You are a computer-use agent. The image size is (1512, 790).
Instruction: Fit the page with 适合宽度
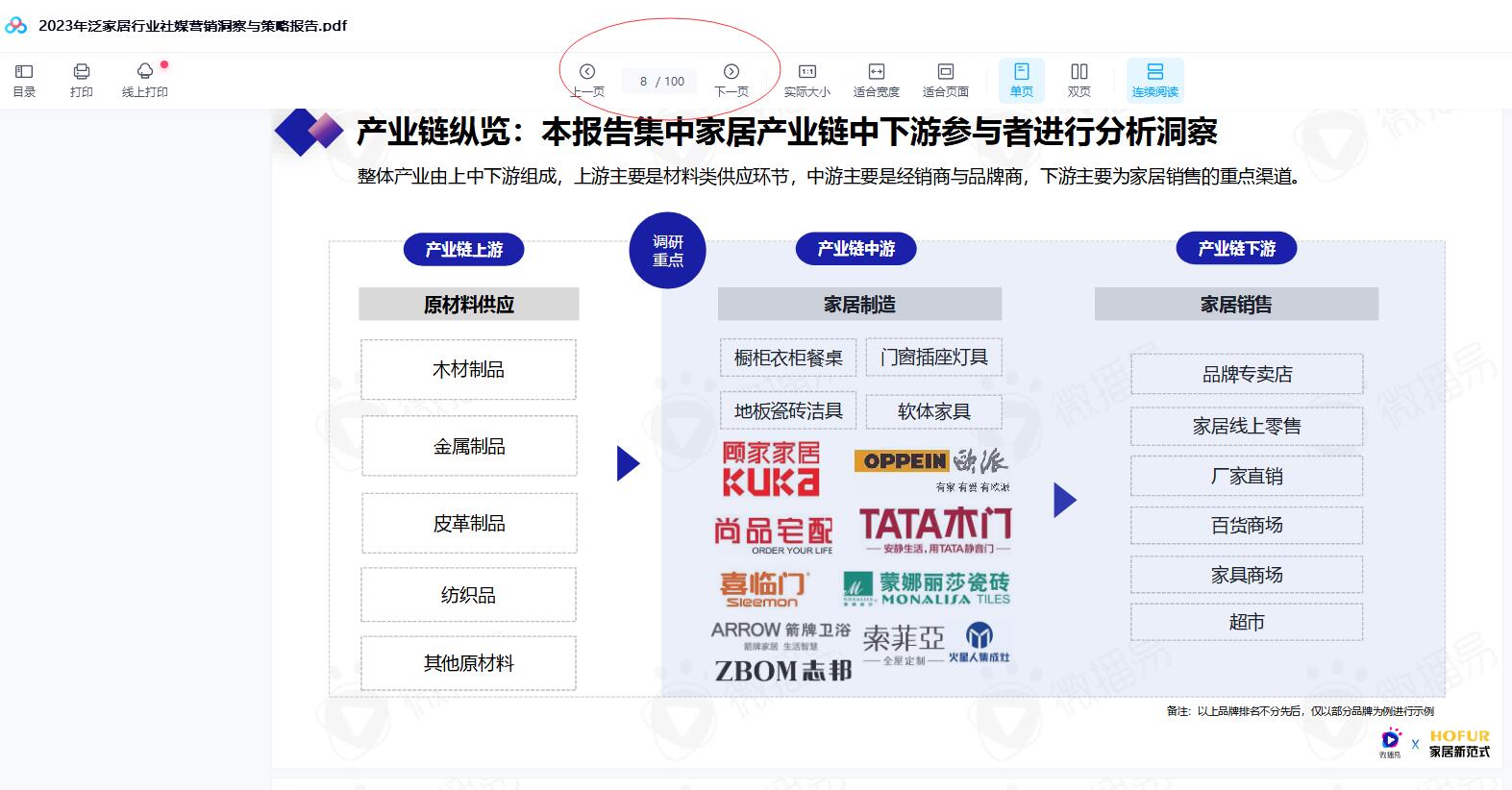[x=877, y=80]
